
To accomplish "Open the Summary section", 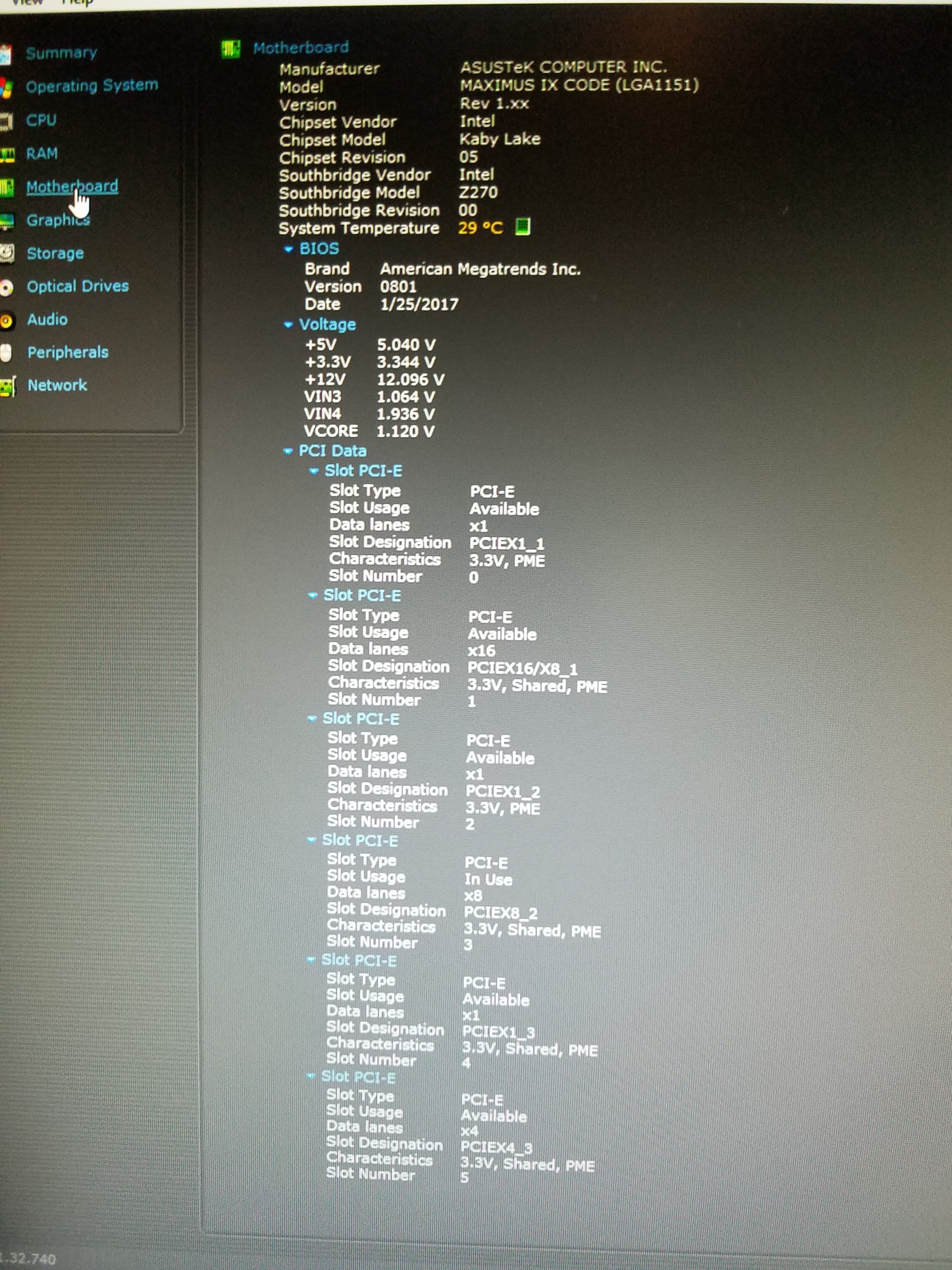I will [61, 53].
